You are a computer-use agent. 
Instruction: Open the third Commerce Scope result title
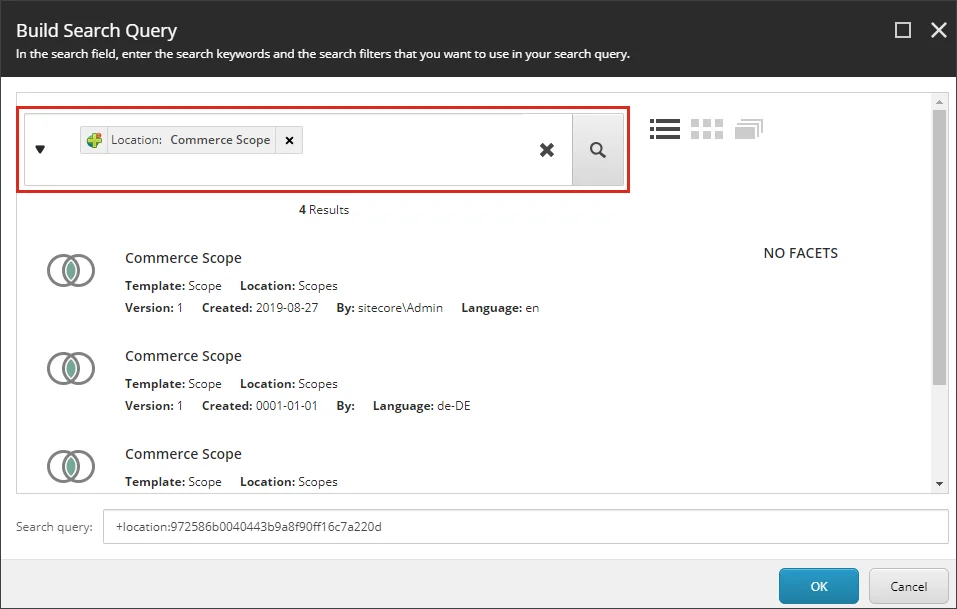pyautogui.click(x=183, y=454)
